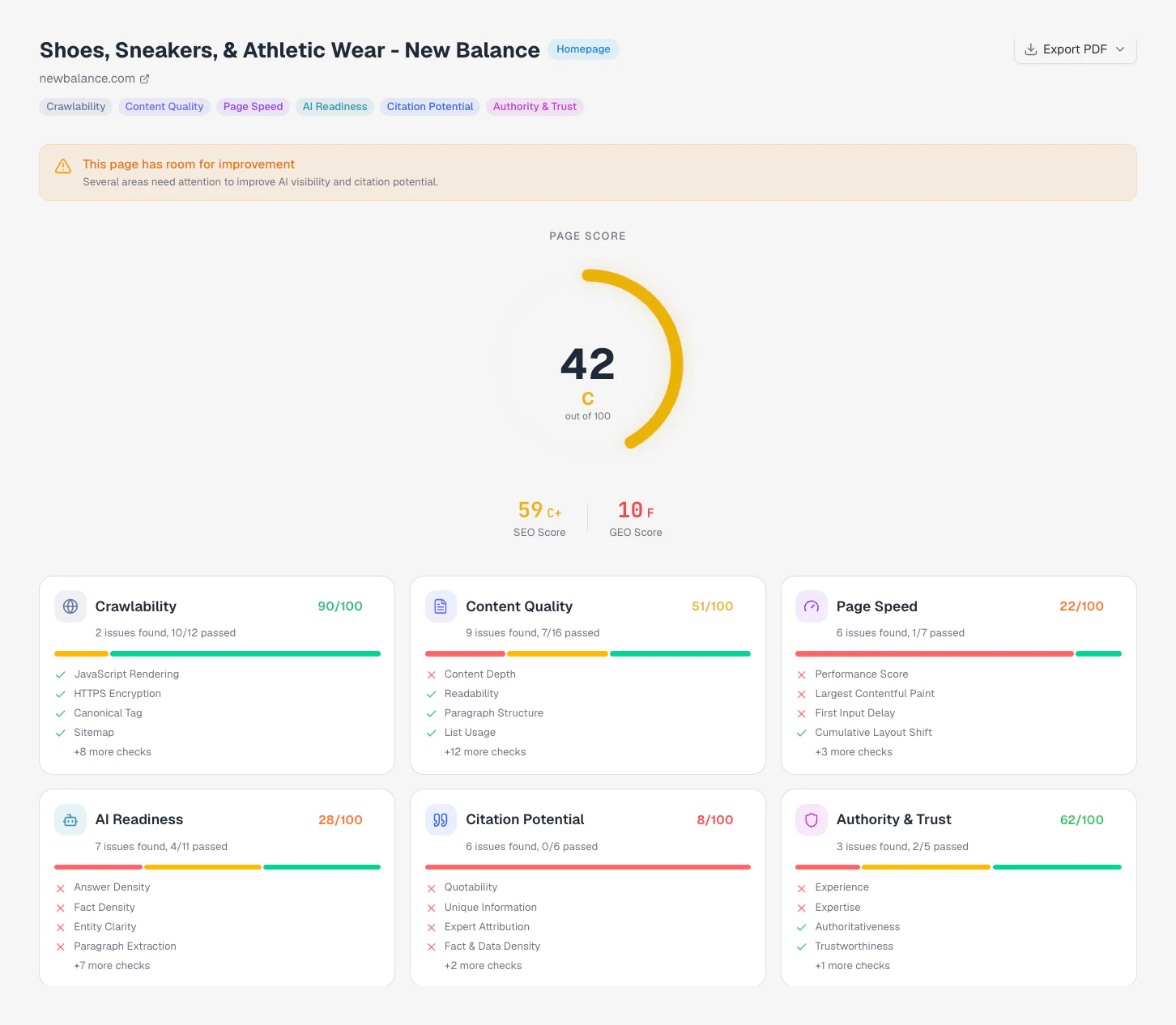
Task: Expand +3 more checks in Page Speed
Action: pos(854,752)
